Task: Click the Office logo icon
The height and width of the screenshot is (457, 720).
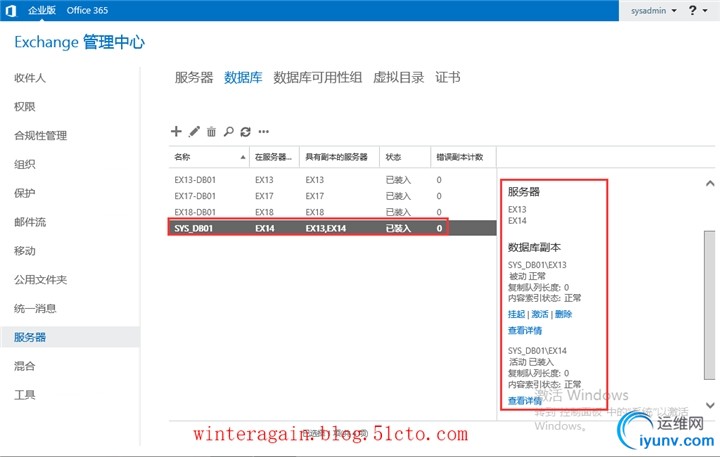Action: [11, 11]
